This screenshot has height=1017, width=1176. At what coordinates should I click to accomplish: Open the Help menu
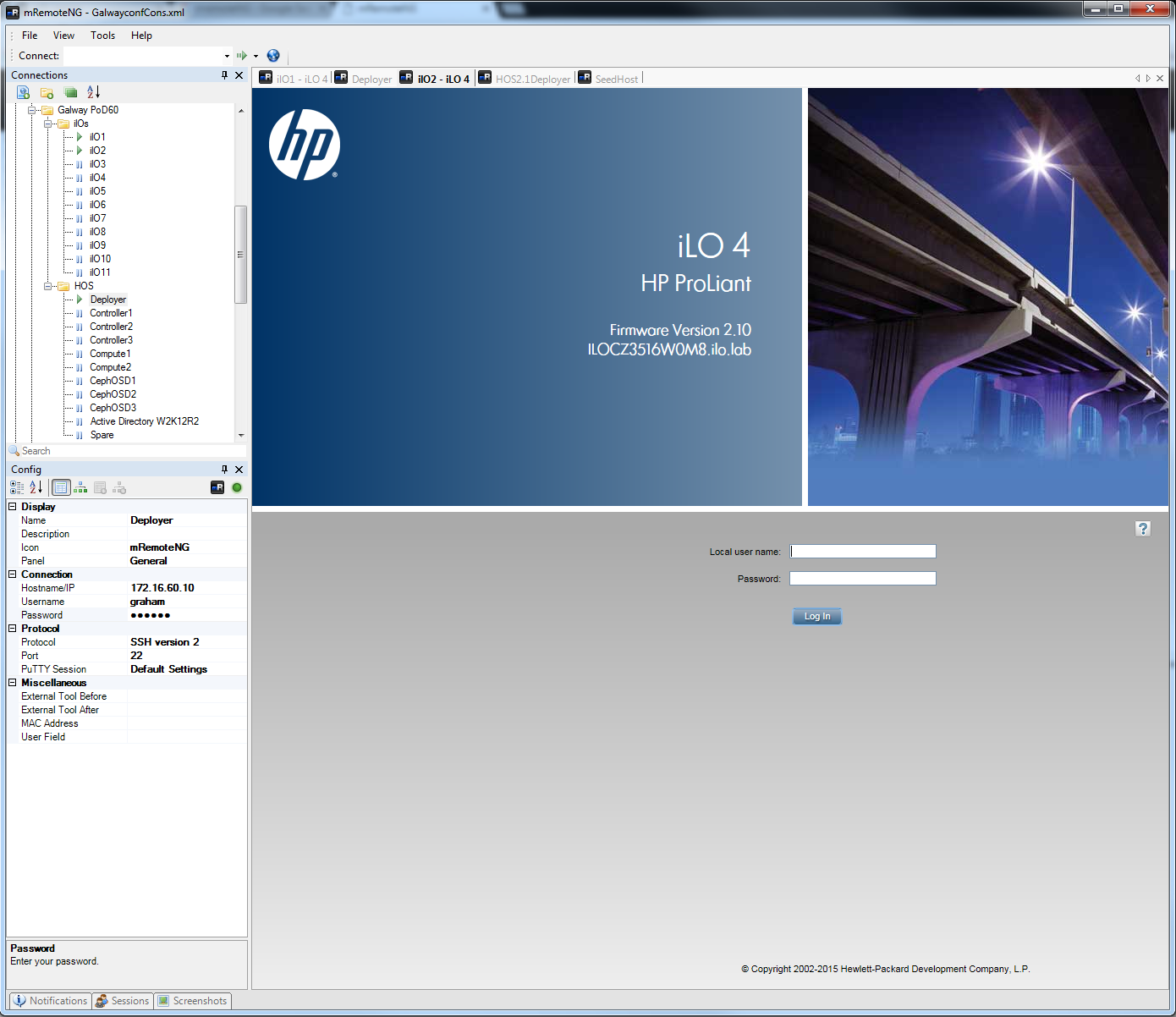click(x=141, y=36)
